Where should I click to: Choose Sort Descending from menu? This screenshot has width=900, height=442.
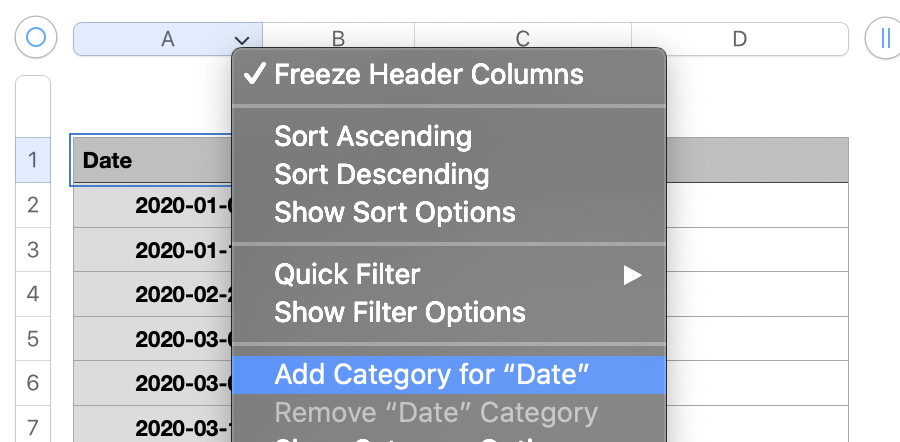tap(381, 174)
